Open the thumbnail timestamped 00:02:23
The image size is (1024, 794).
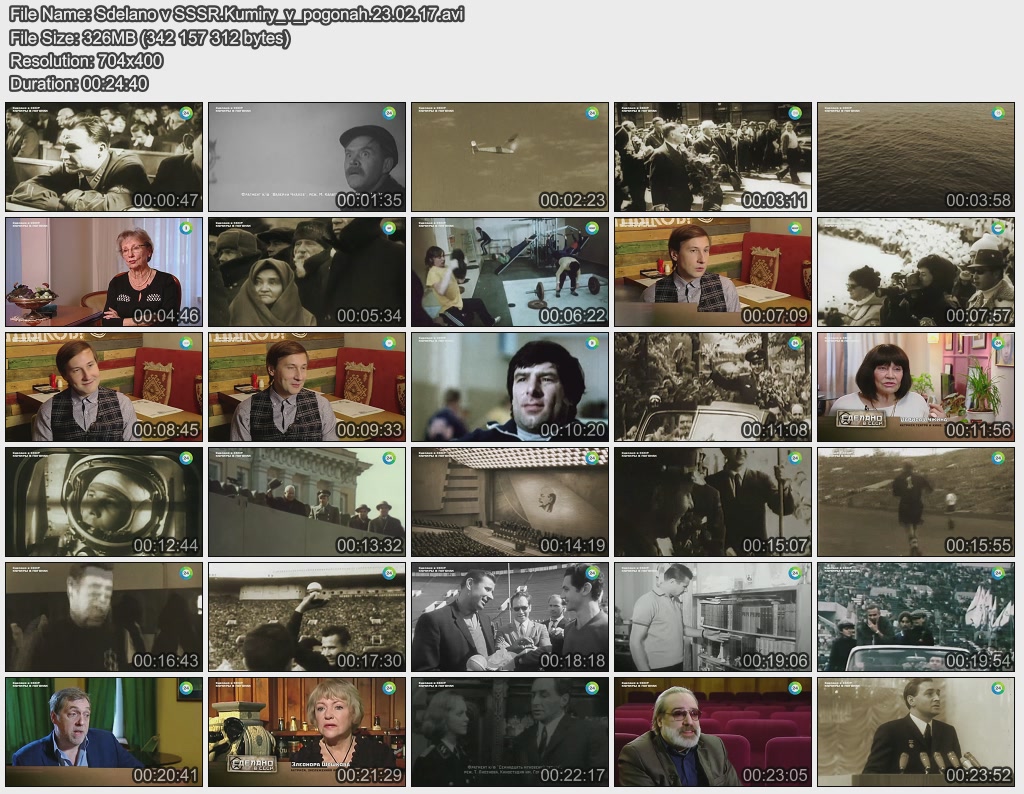point(509,156)
